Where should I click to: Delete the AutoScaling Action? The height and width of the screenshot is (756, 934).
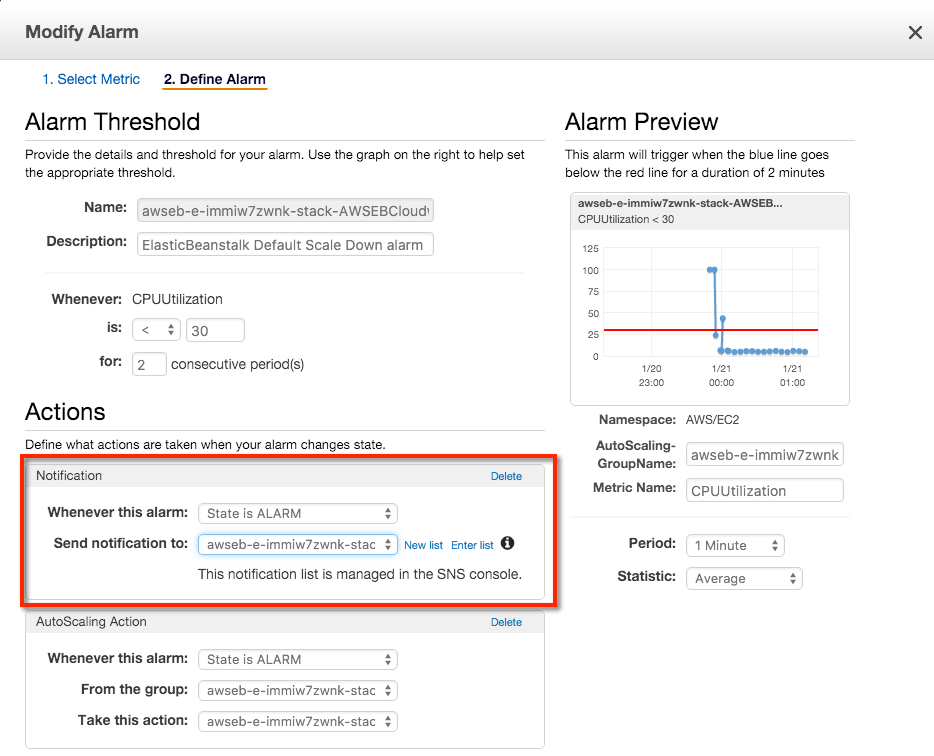click(x=506, y=622)
